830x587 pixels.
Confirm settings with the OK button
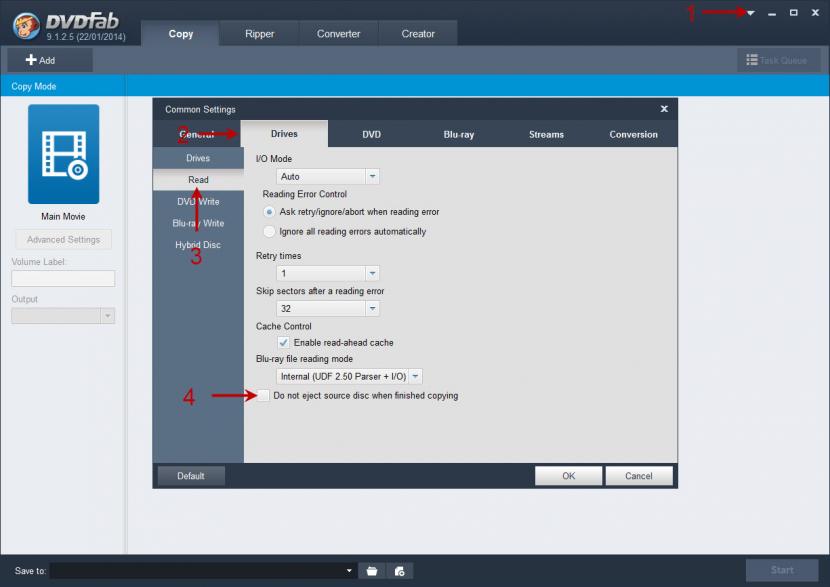(x=569, y=476)
